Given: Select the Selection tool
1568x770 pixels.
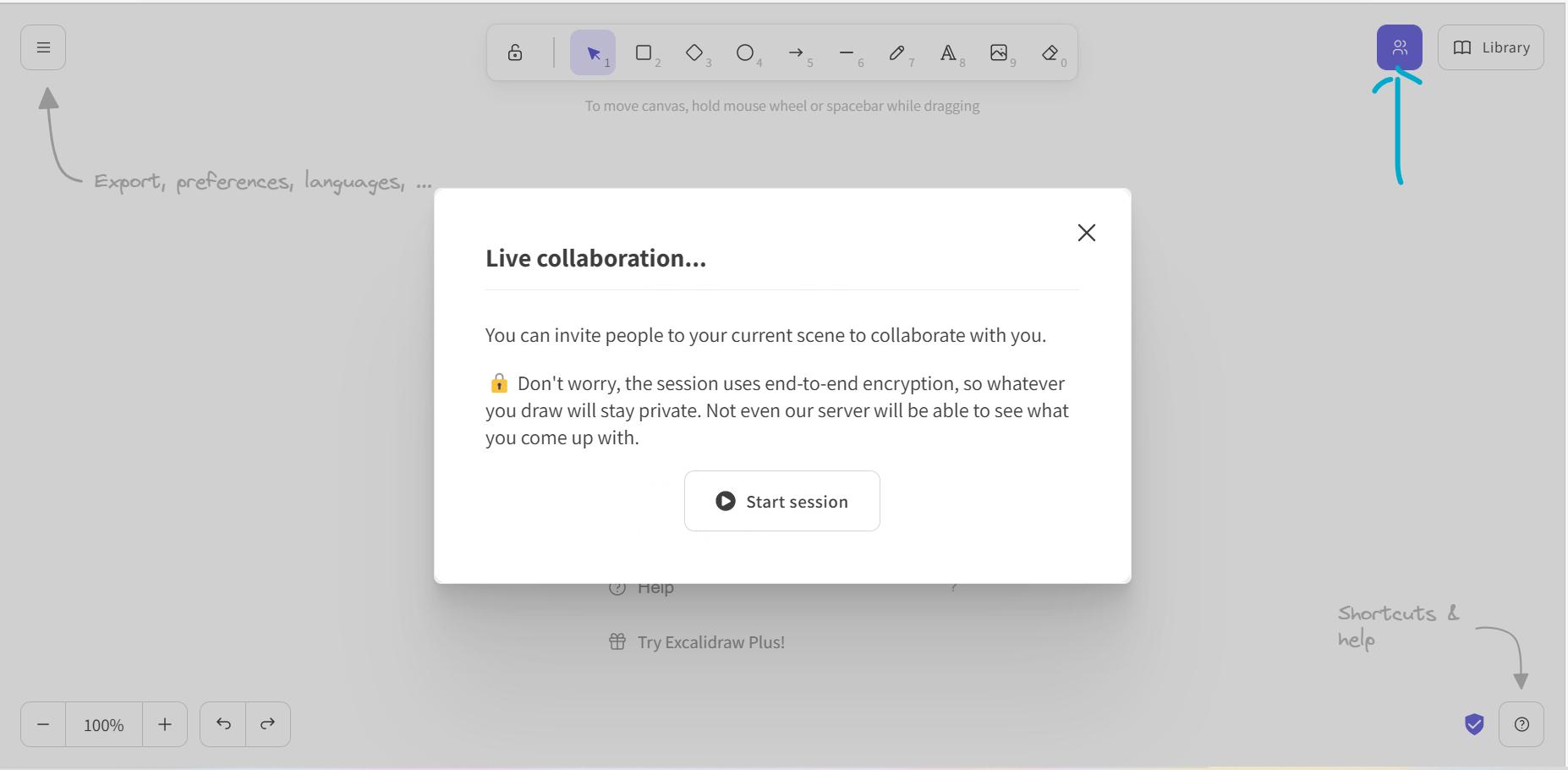Looking at the screenshot, I should tap(593, 52).
